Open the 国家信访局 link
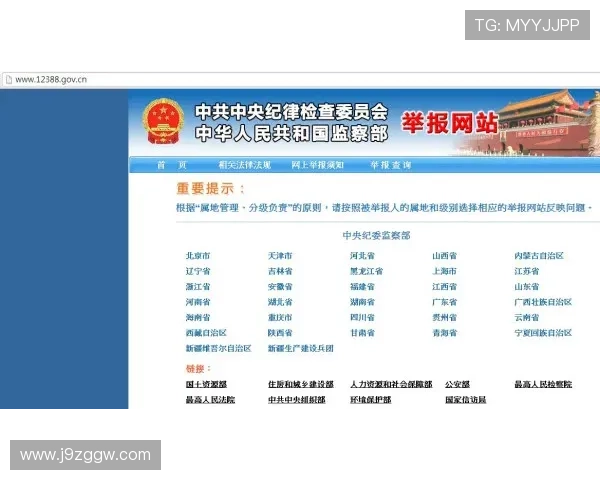The width and height of the screenshot is (600, 480). point(465,400)
